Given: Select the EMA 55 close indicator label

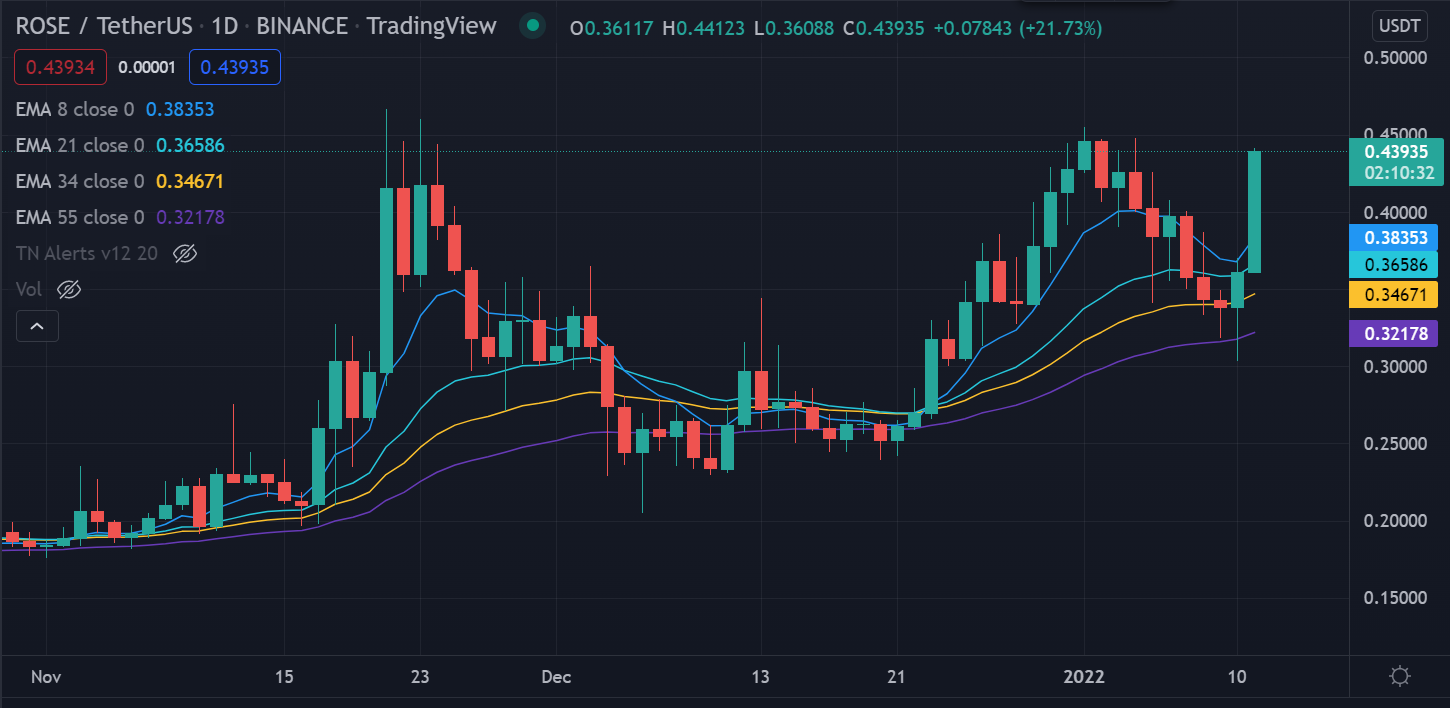Looking at the screenshot, I should coord(80,217).
